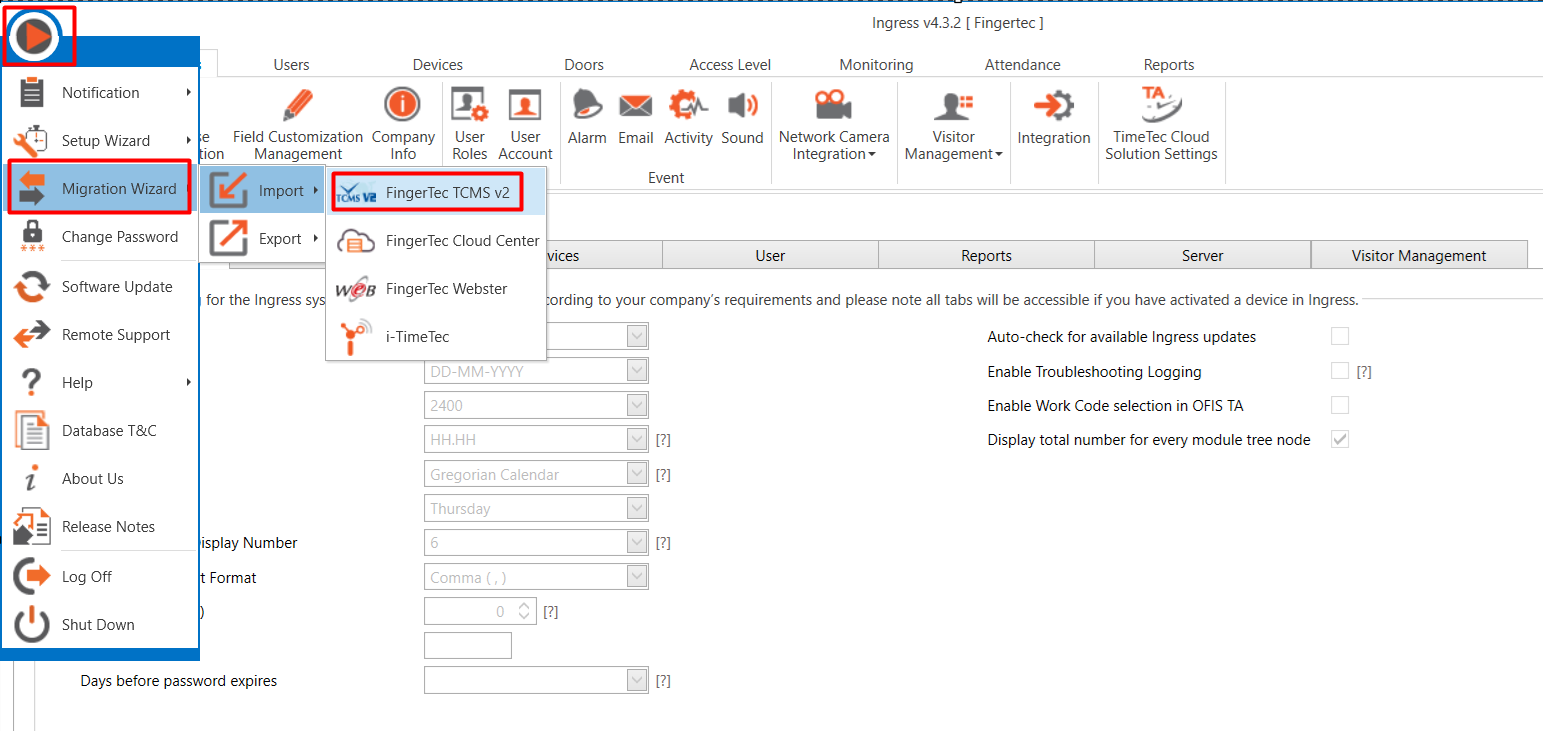Open User Roles ribbon icon
1543x731 pixels.
point(469,124)
